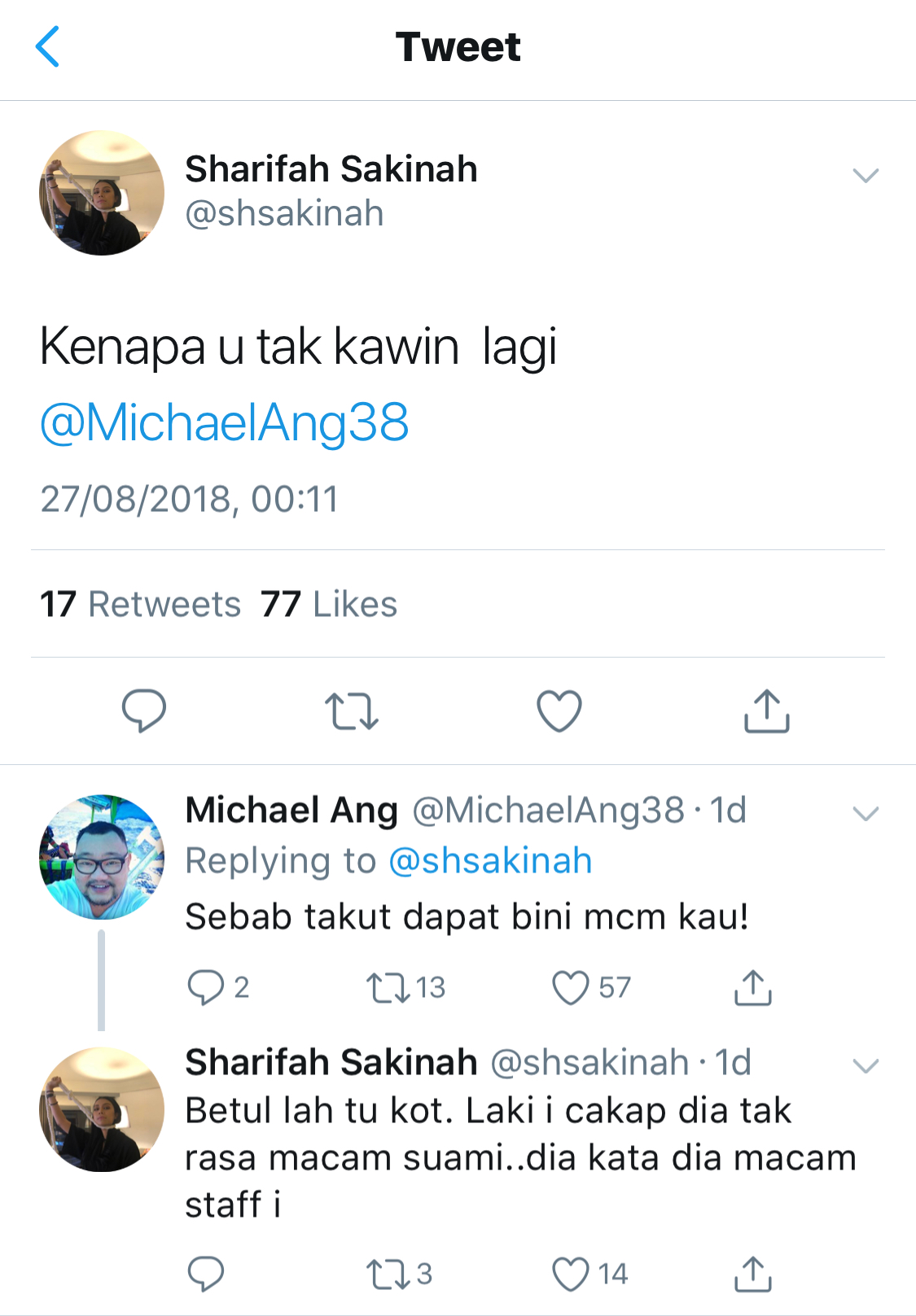
Task: Reply to Sharifah's last reply
Action: (205, 1274)
